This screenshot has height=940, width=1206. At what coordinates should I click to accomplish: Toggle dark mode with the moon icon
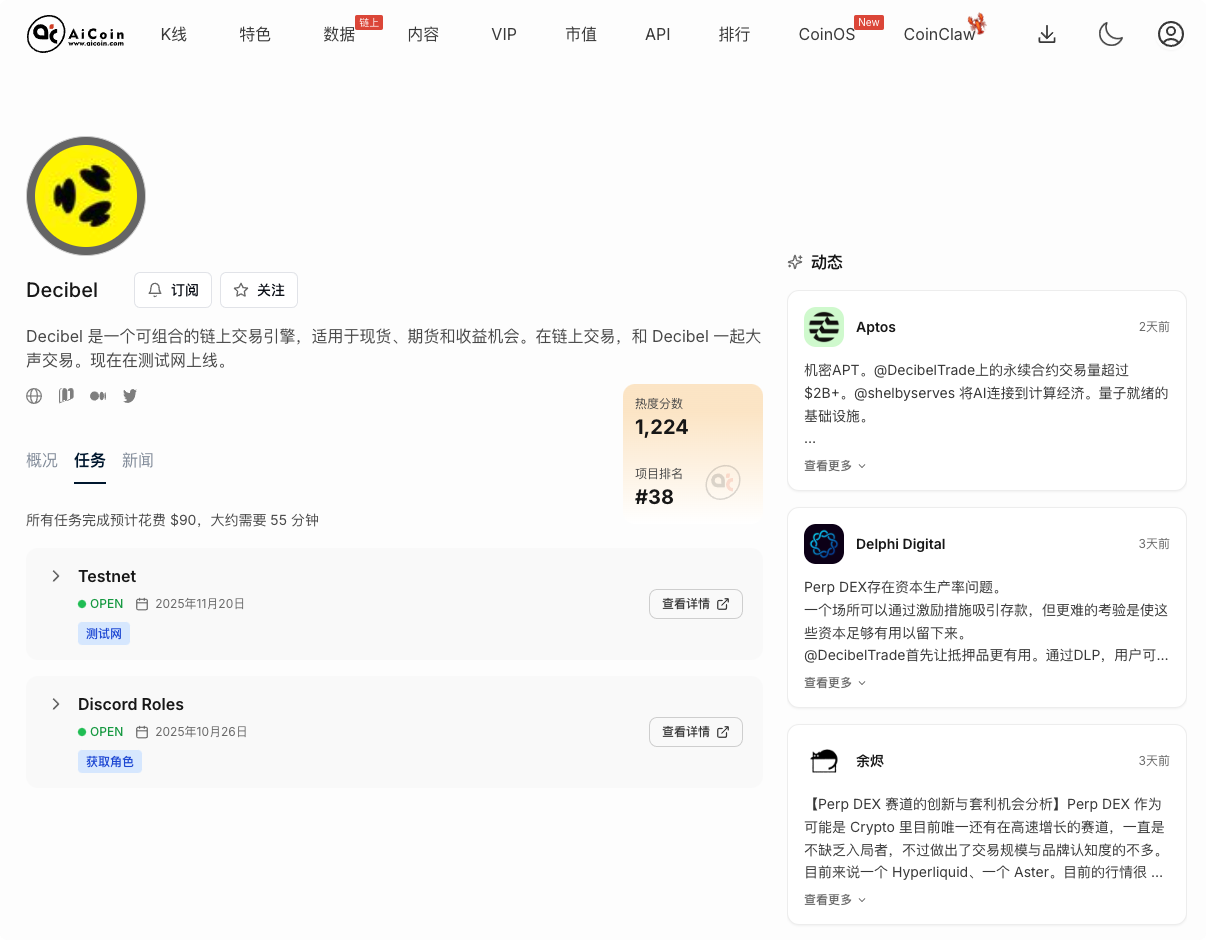click(1111, 34)
